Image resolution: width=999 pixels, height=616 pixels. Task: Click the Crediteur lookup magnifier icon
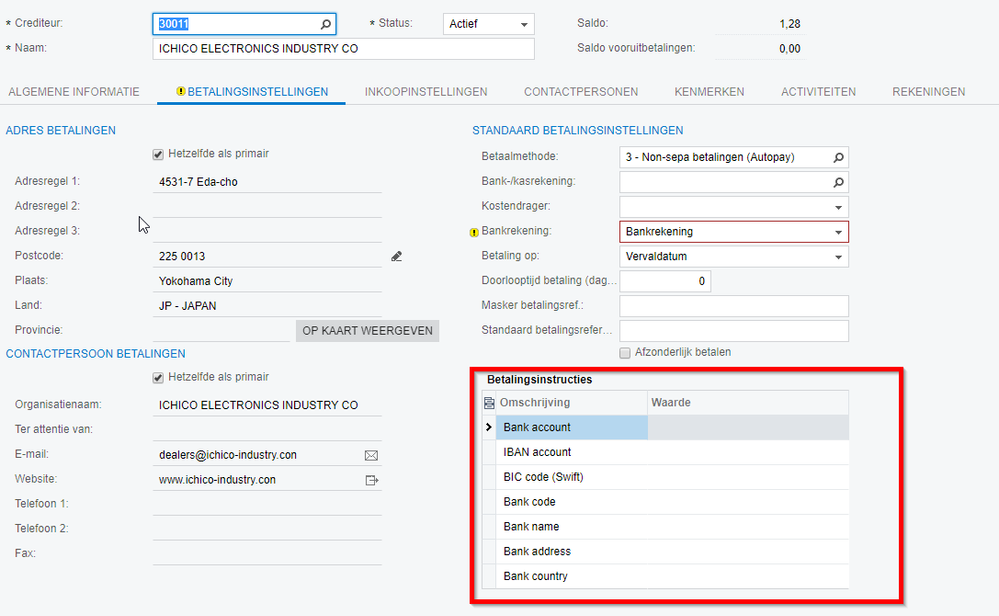tap(326, 24)
